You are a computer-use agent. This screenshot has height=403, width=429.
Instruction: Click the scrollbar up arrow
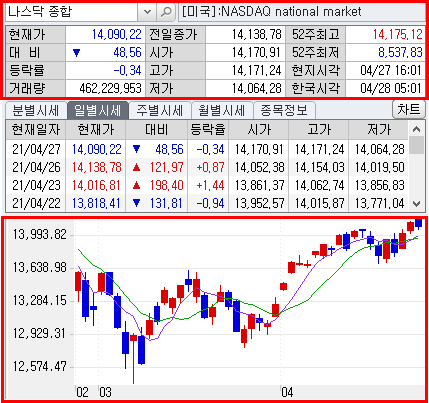tap(417, 129)
